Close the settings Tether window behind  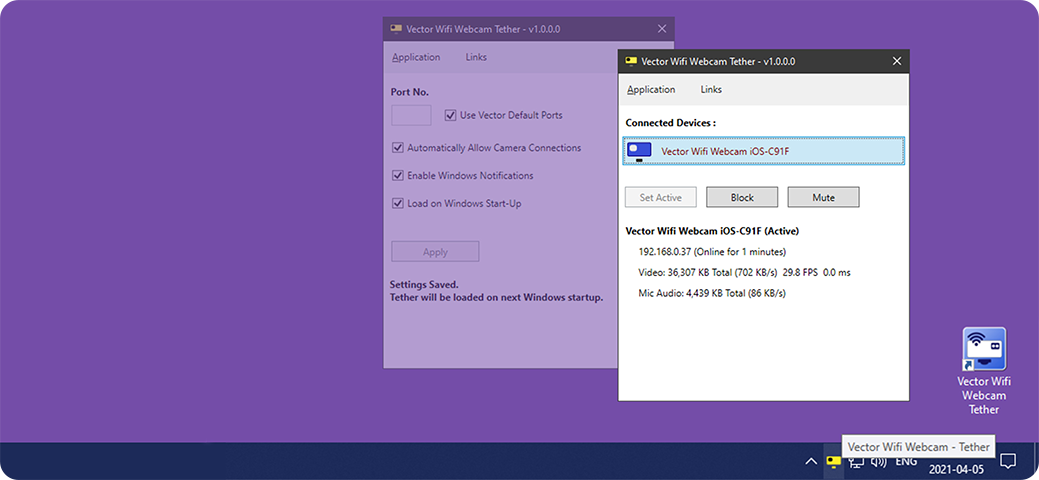click(x=661, y=29)
